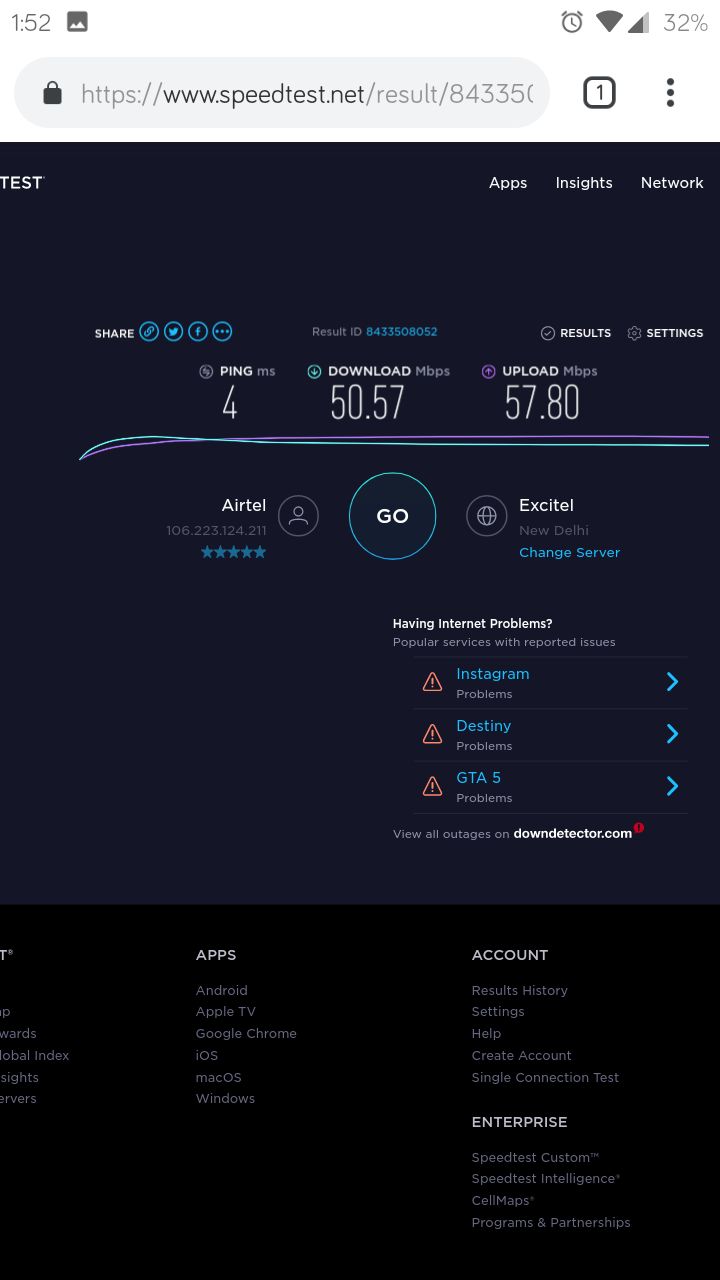This screenshot has width=720, height=1280.
Task: Open Speedtest Custom enterprise link
Action: 535,1157
